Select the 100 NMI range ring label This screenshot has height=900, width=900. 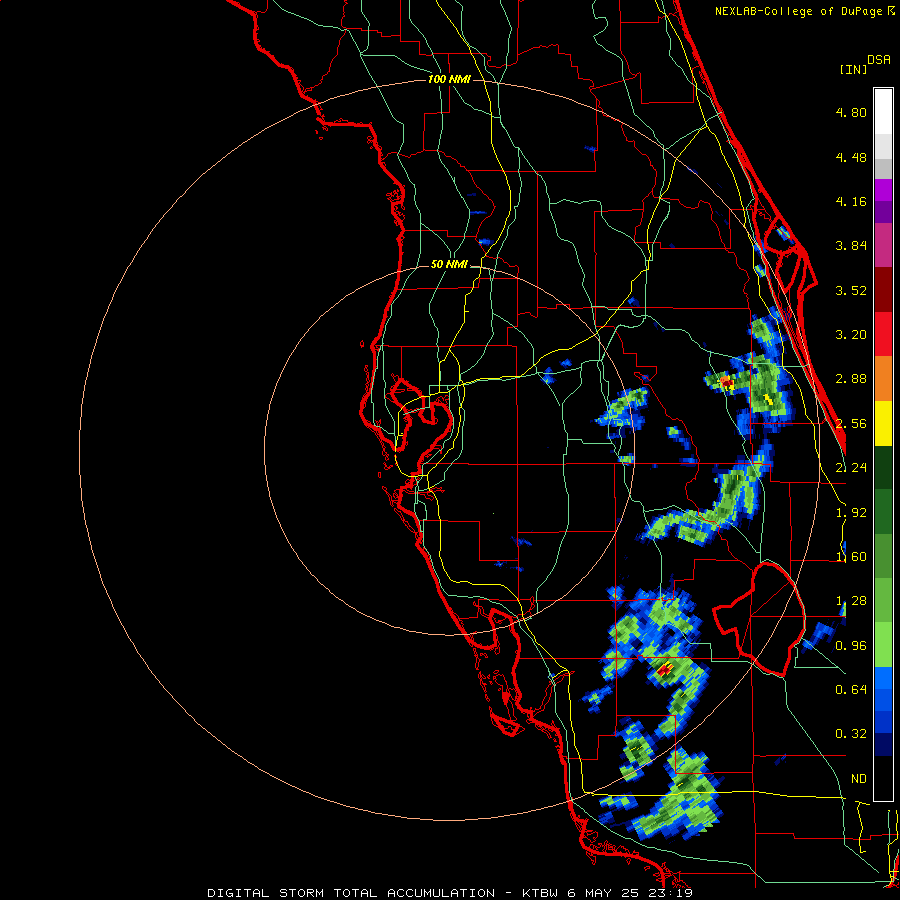[x=449, y=79]
